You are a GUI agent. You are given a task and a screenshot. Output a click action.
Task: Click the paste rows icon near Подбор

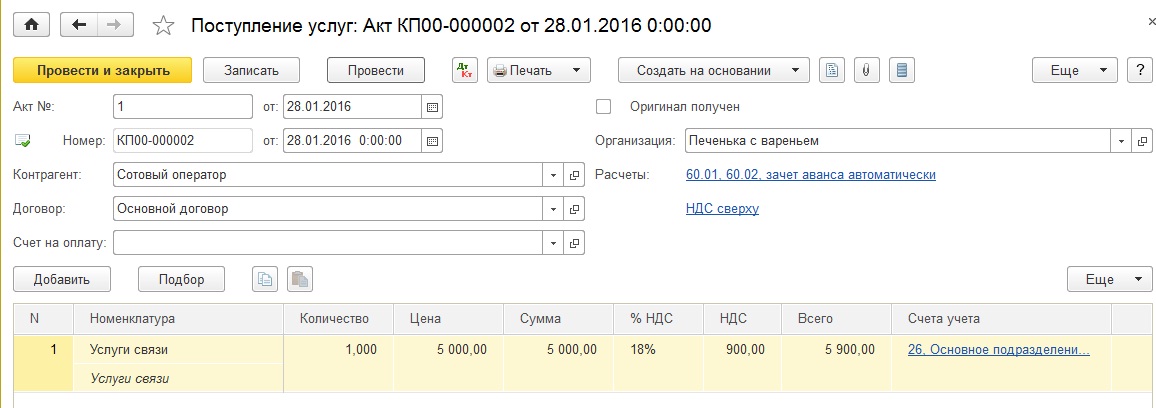(x=300, y=279)
